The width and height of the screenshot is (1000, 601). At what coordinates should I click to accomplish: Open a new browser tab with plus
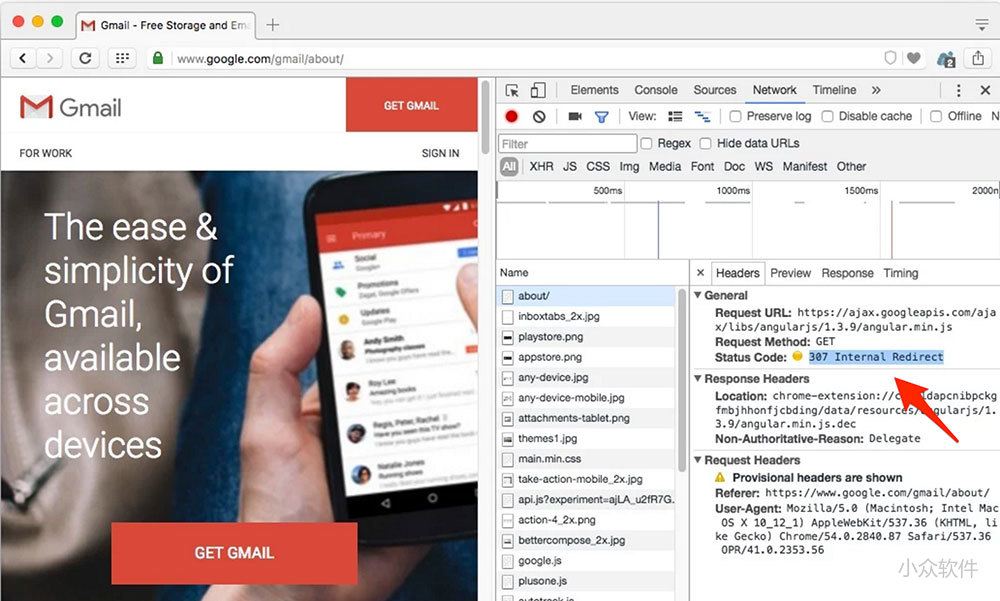click(273, 25)
